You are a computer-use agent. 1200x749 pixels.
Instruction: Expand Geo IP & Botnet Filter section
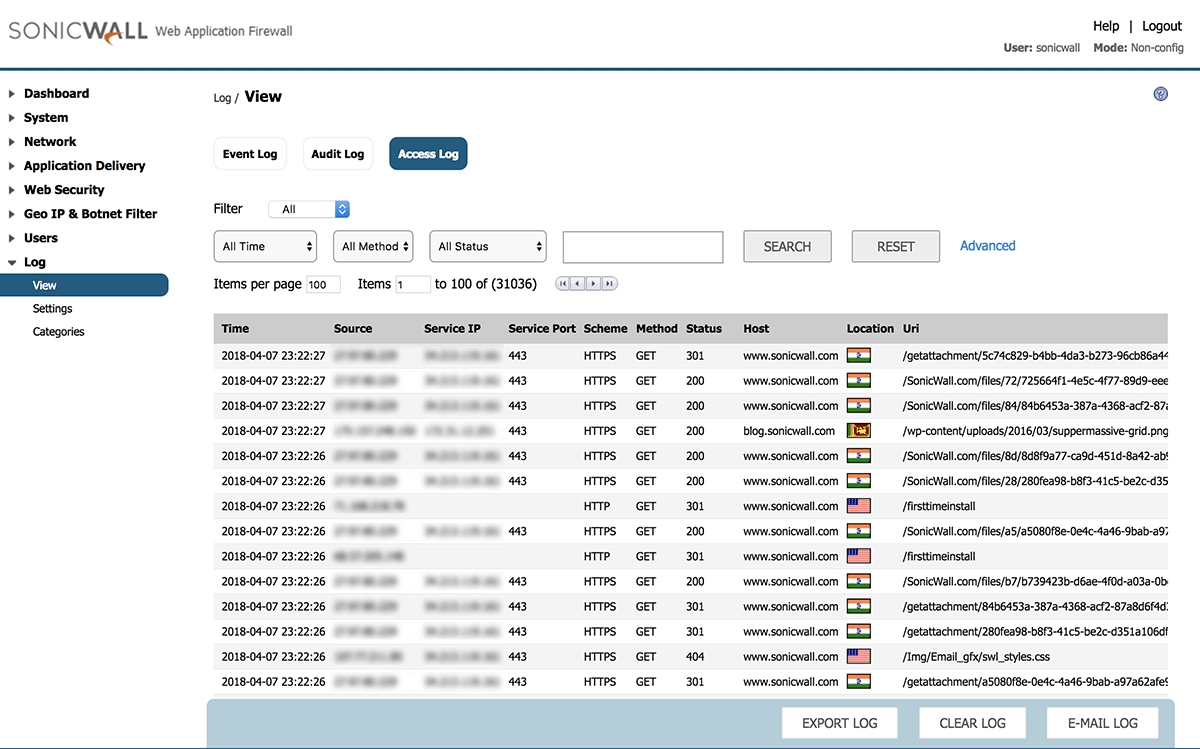(x=90, y=214)
